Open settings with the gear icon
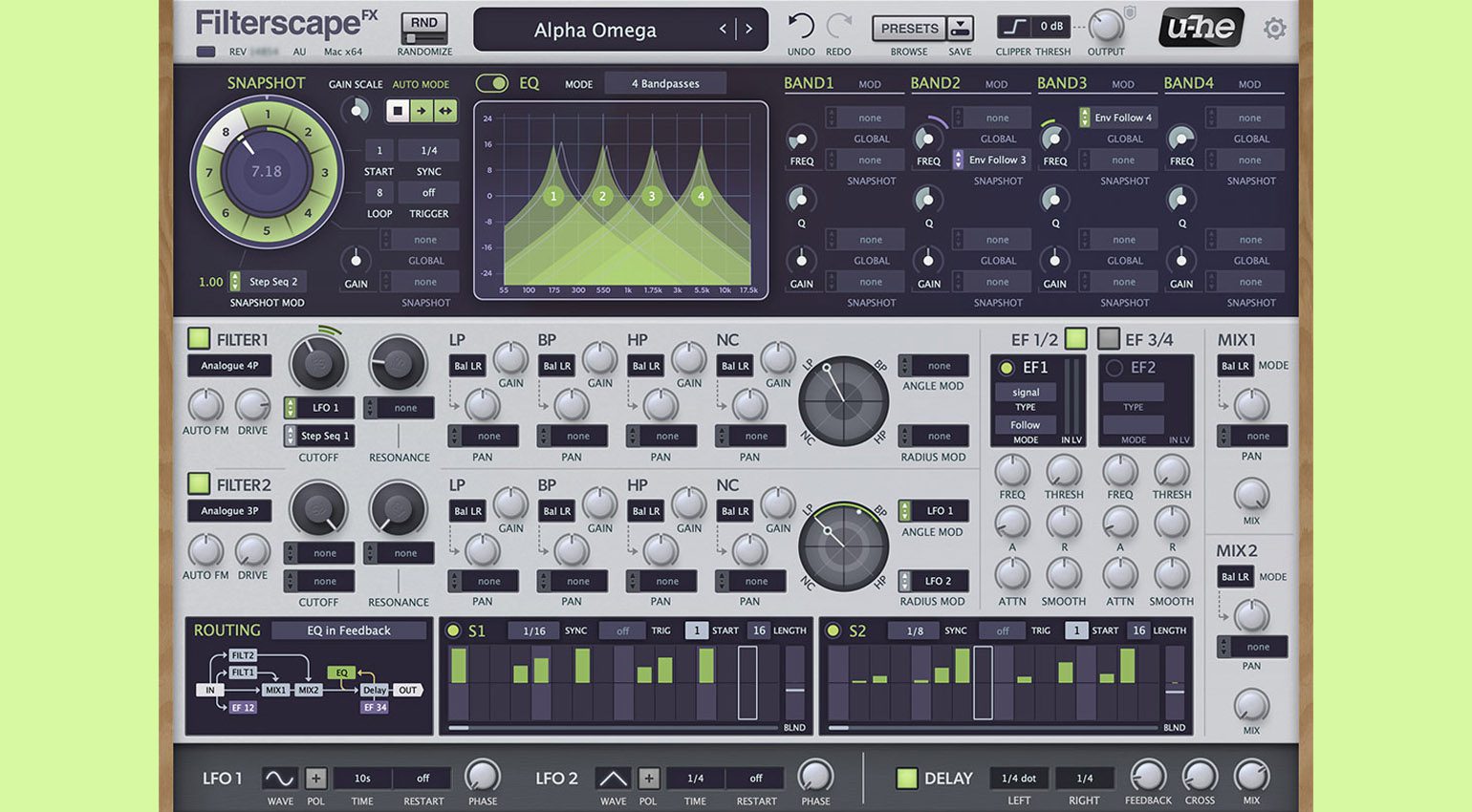 [1274, 29]
